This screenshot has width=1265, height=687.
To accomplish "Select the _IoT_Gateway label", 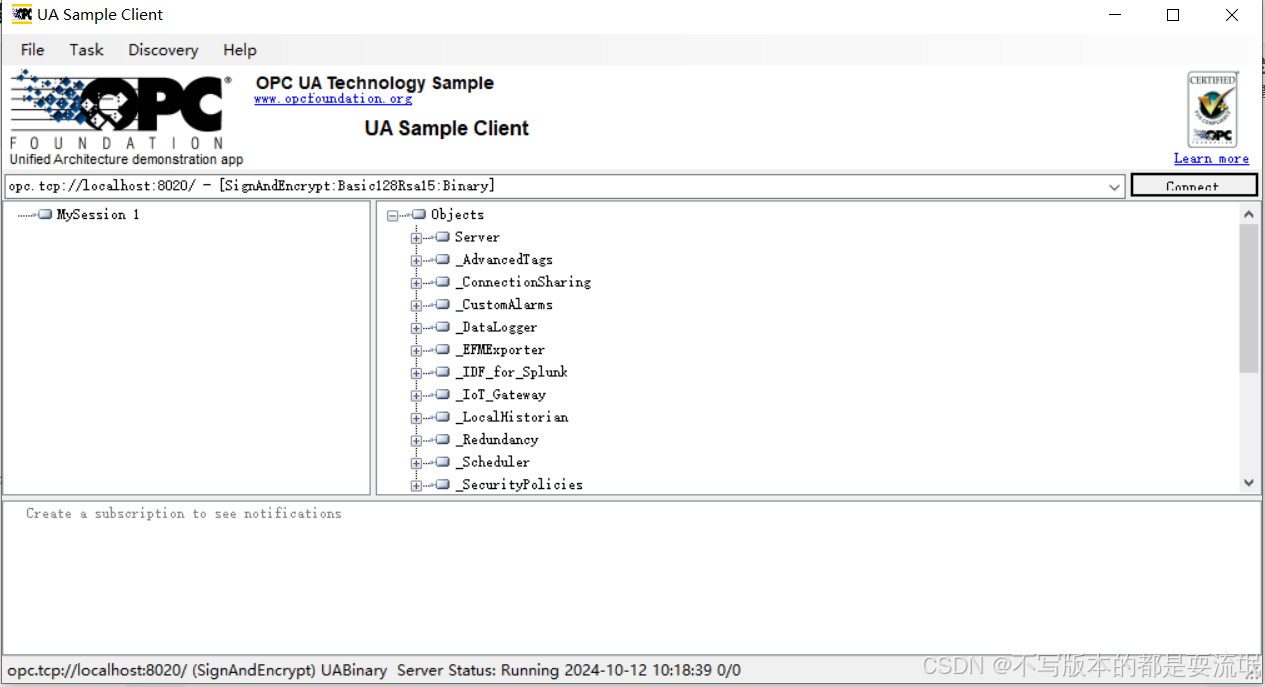I will (500, 395).
